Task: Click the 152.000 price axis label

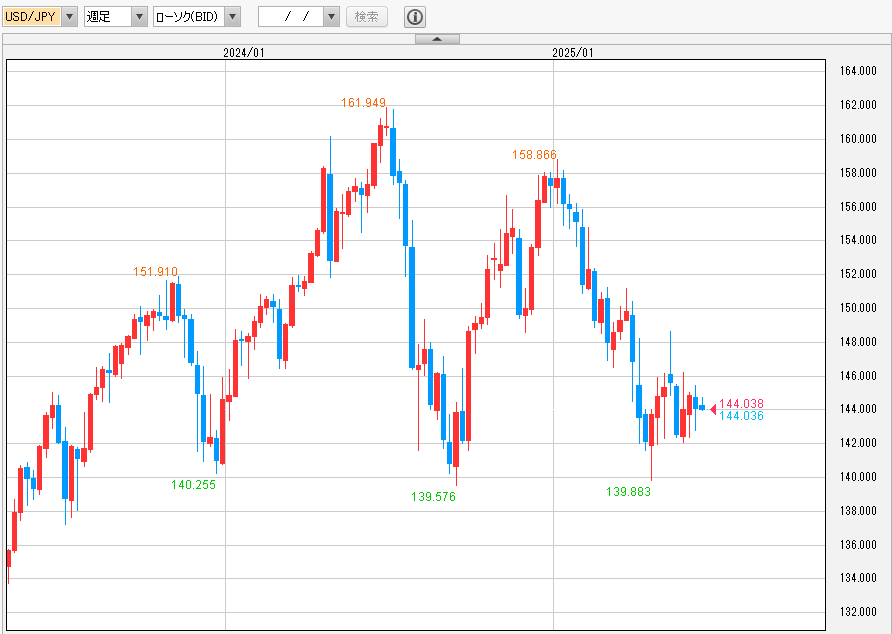Action: click(858, 273)
